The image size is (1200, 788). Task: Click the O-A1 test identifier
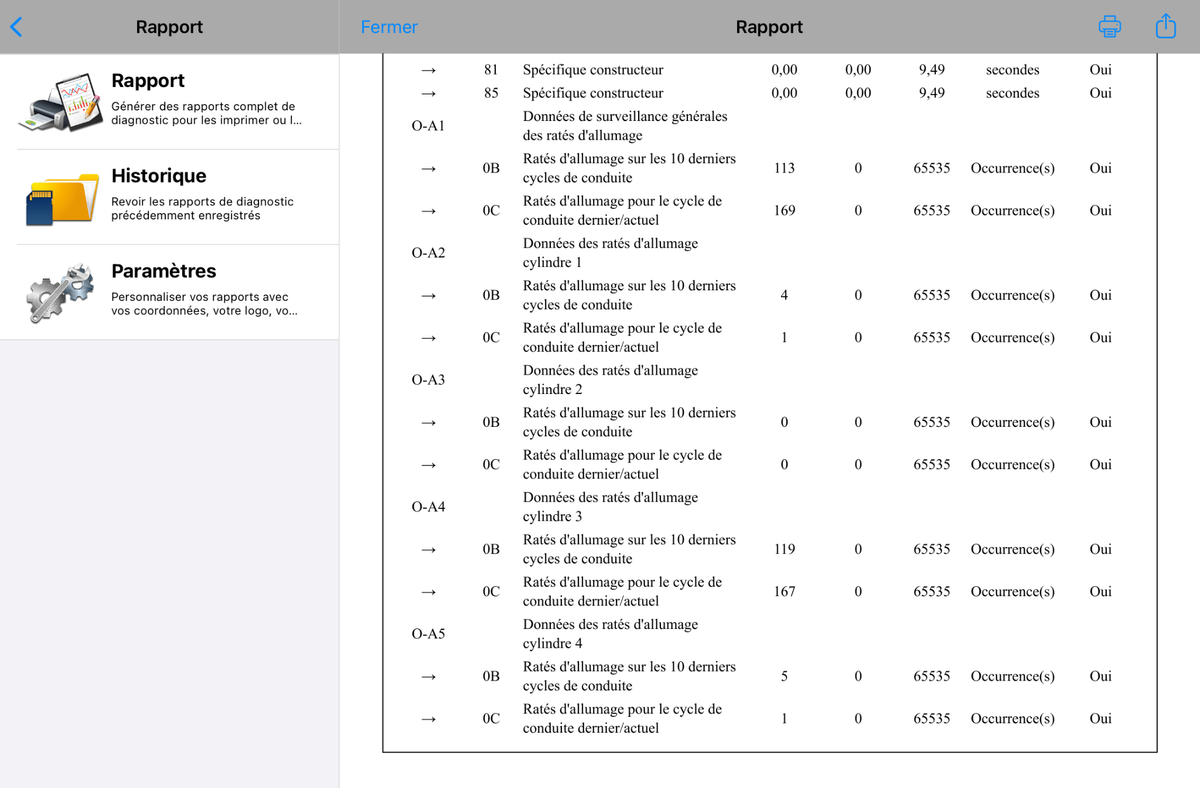coord(428,126)
